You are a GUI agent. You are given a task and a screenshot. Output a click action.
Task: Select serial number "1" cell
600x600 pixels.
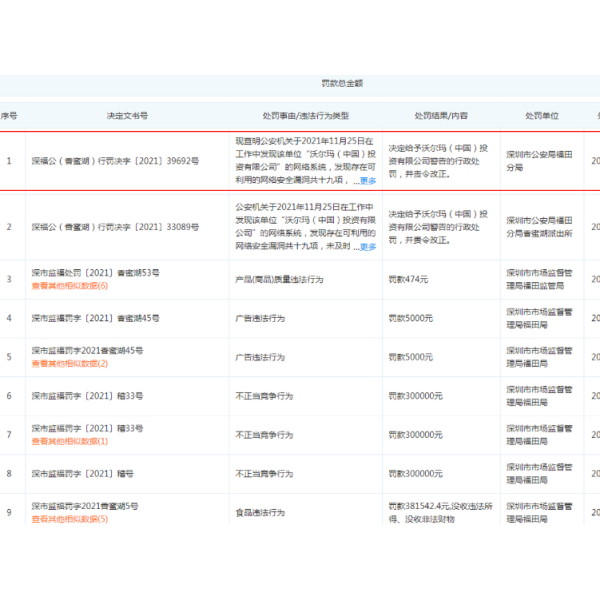point(9,161)
